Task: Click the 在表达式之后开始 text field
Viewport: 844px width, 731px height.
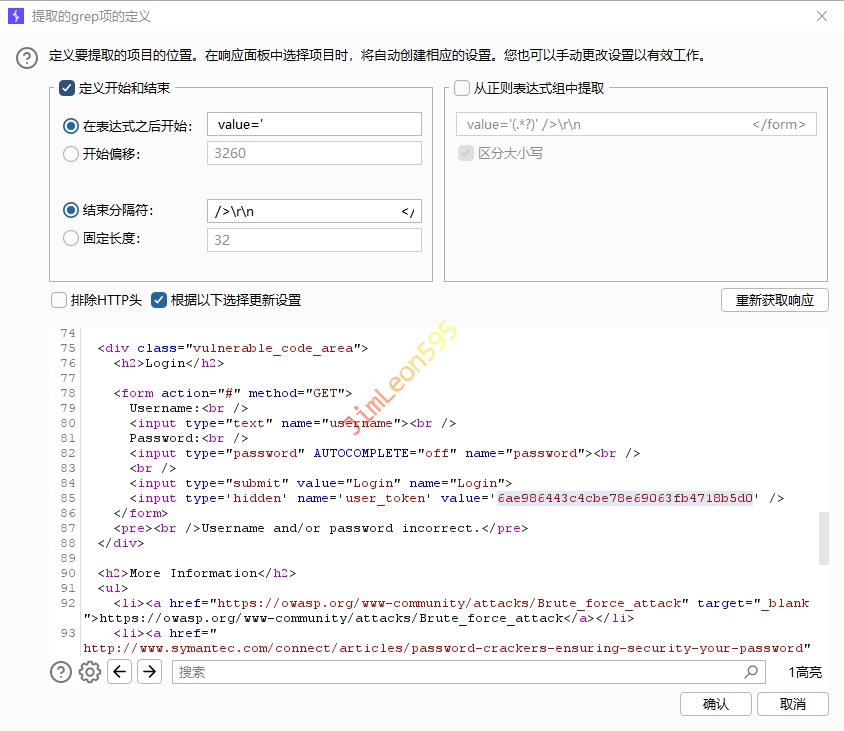Action: pyautogui.click(x=314, y=125)
